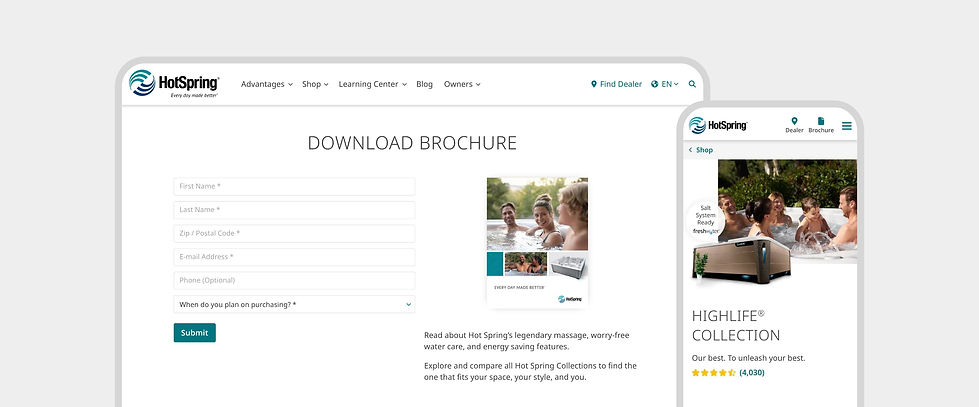Open the purchase timing select box
This screenshot has height=407, width=979.
pyautogui.click(x=294, y=304)
